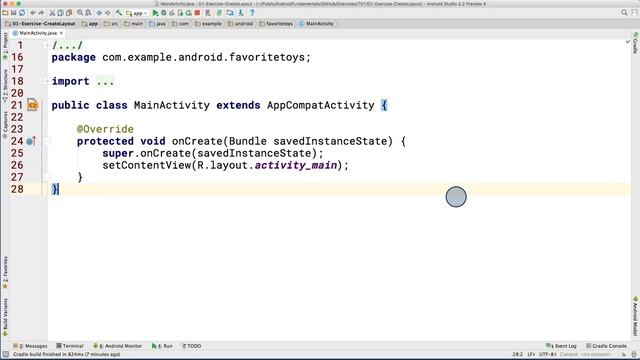Open the TODO tool window

(191, 346)
